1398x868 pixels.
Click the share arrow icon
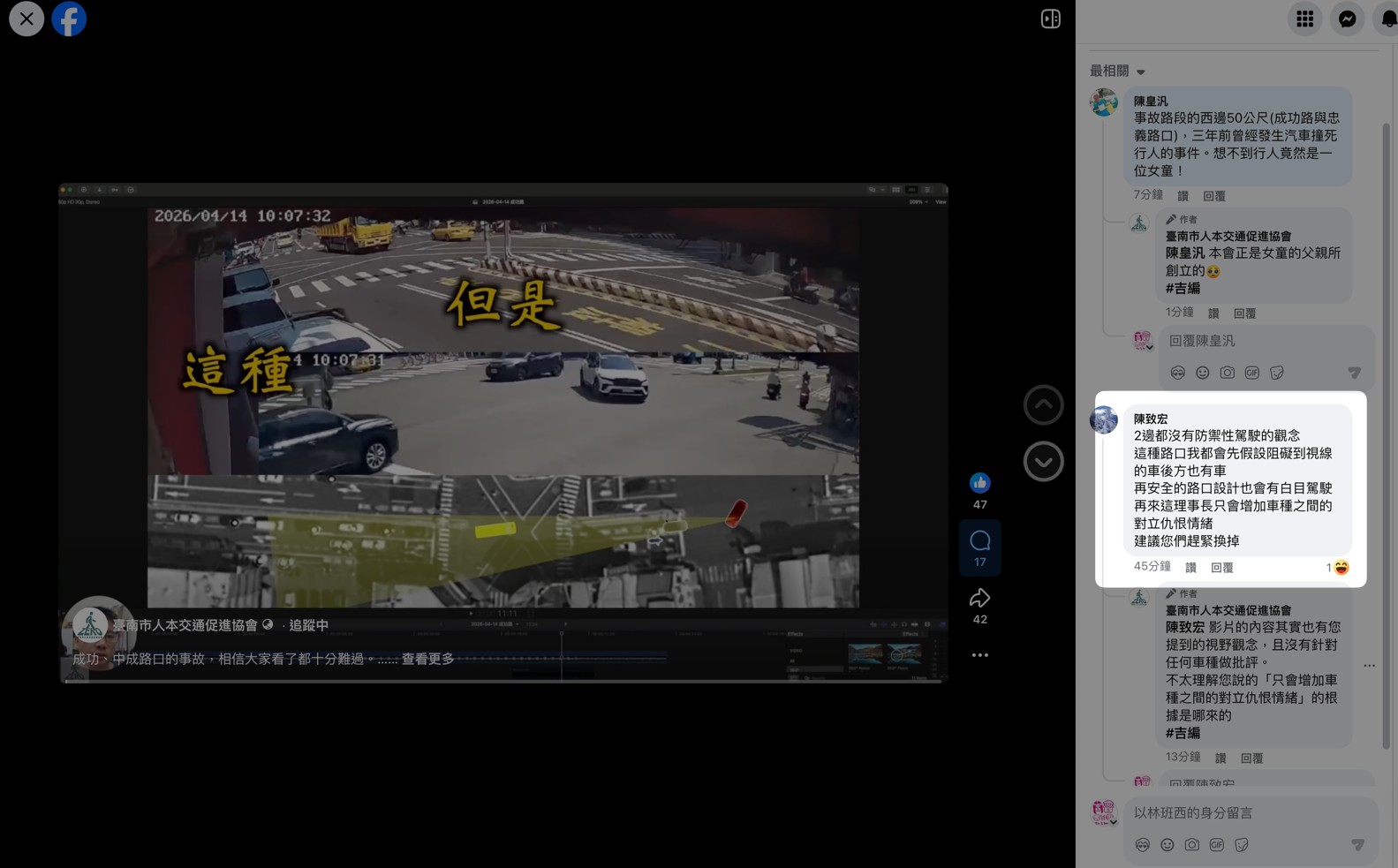click(979, 599)
